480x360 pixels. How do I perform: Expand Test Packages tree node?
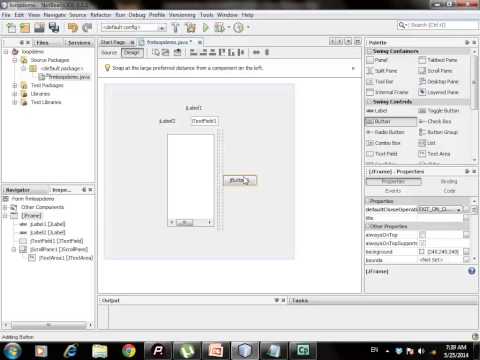click(x=15, y=85)
